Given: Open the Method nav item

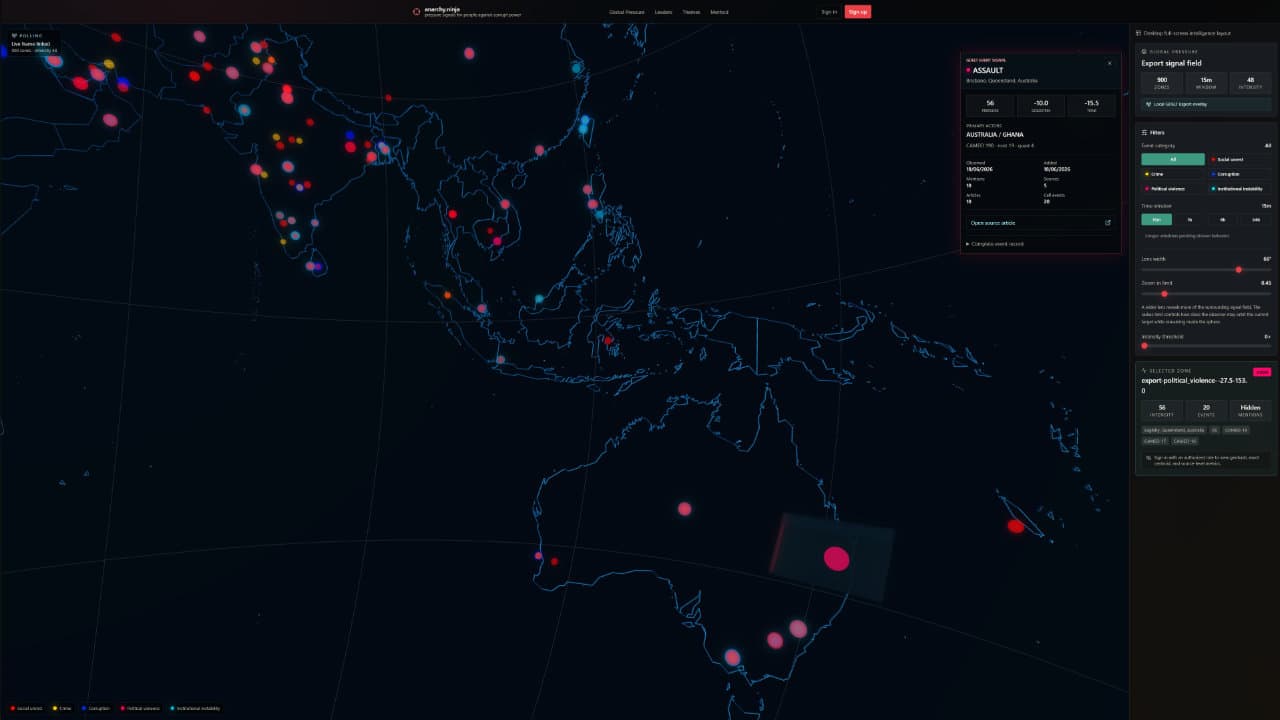Looking at the screenshot, I should 719,12.
